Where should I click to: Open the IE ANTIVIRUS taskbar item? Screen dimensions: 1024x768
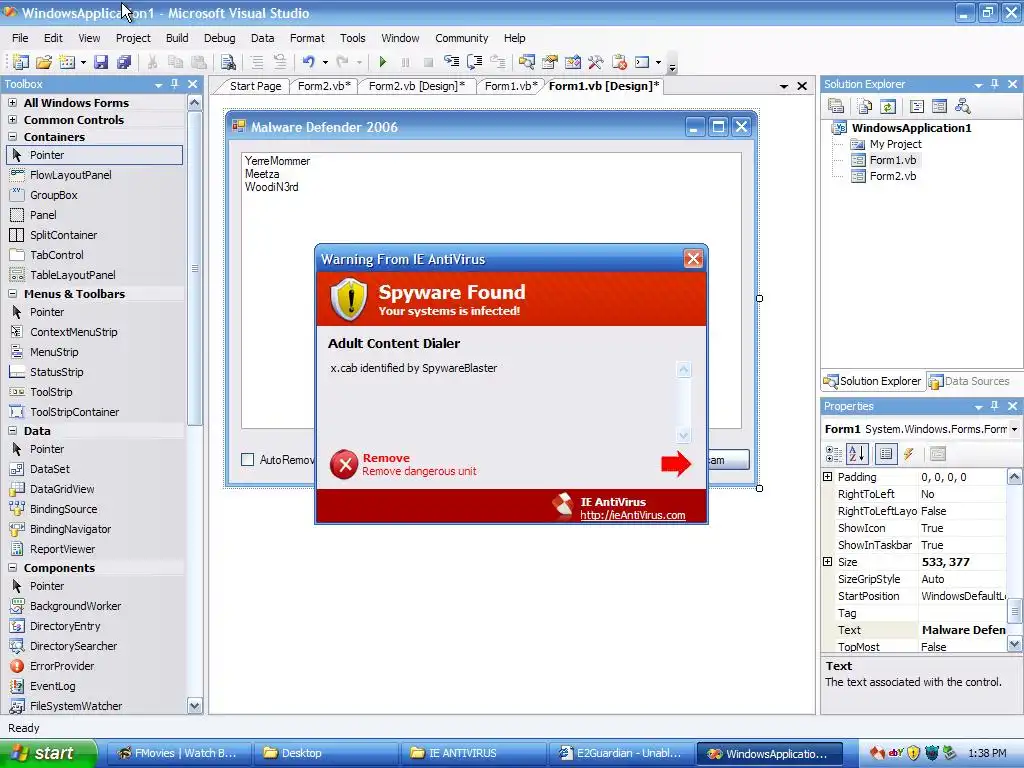tap(472, 754)
